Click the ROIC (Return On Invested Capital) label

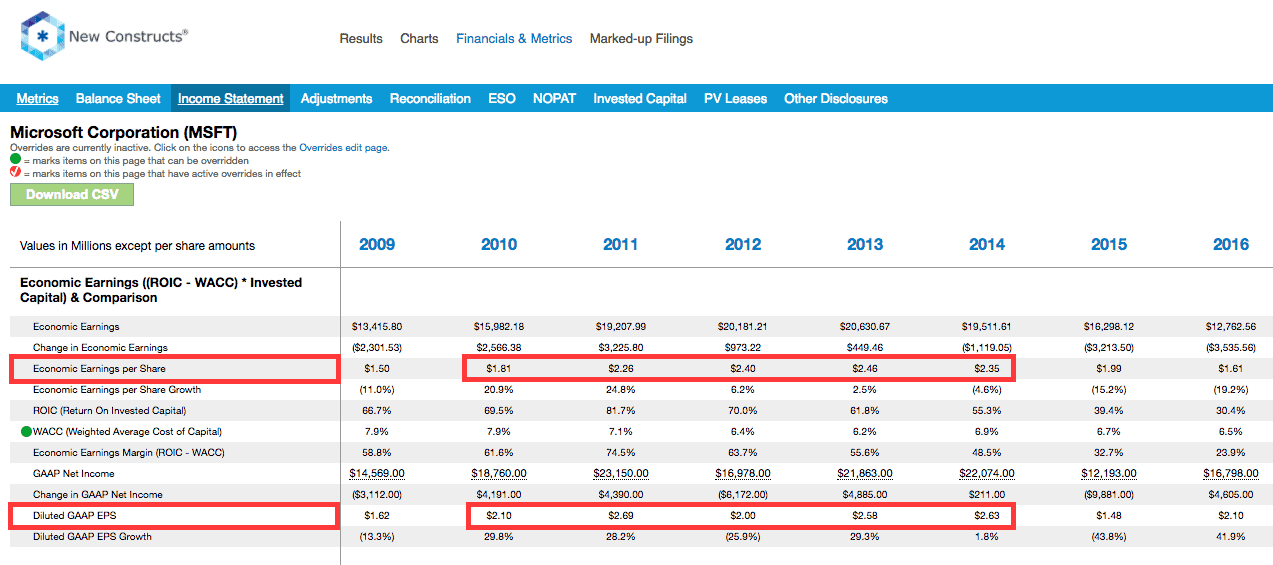[x=110, y=411]
